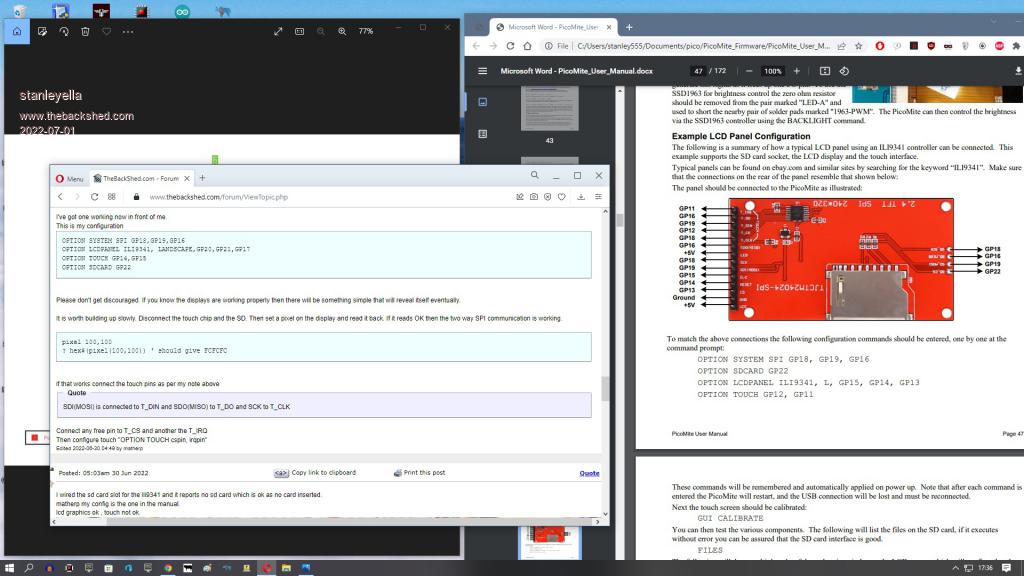Click the Quote link on forum post
The image size is (1024, 576).
coord(589,473)
